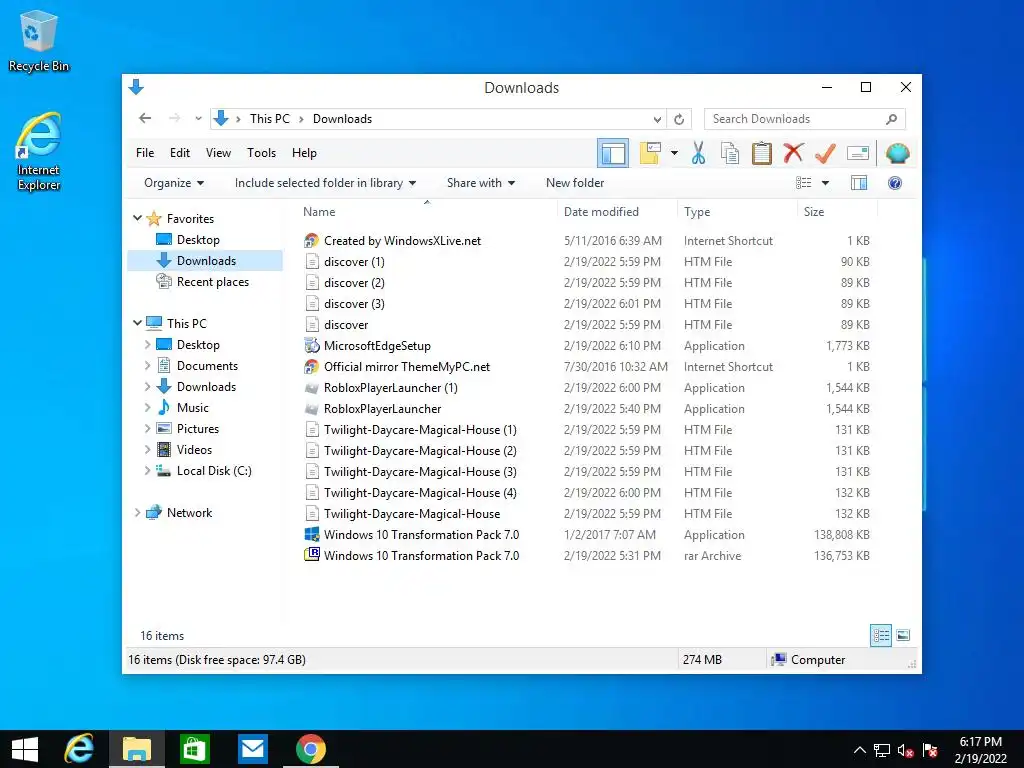
Task: Open the view options dropdown arrow
Action: [x=825, y=184]
